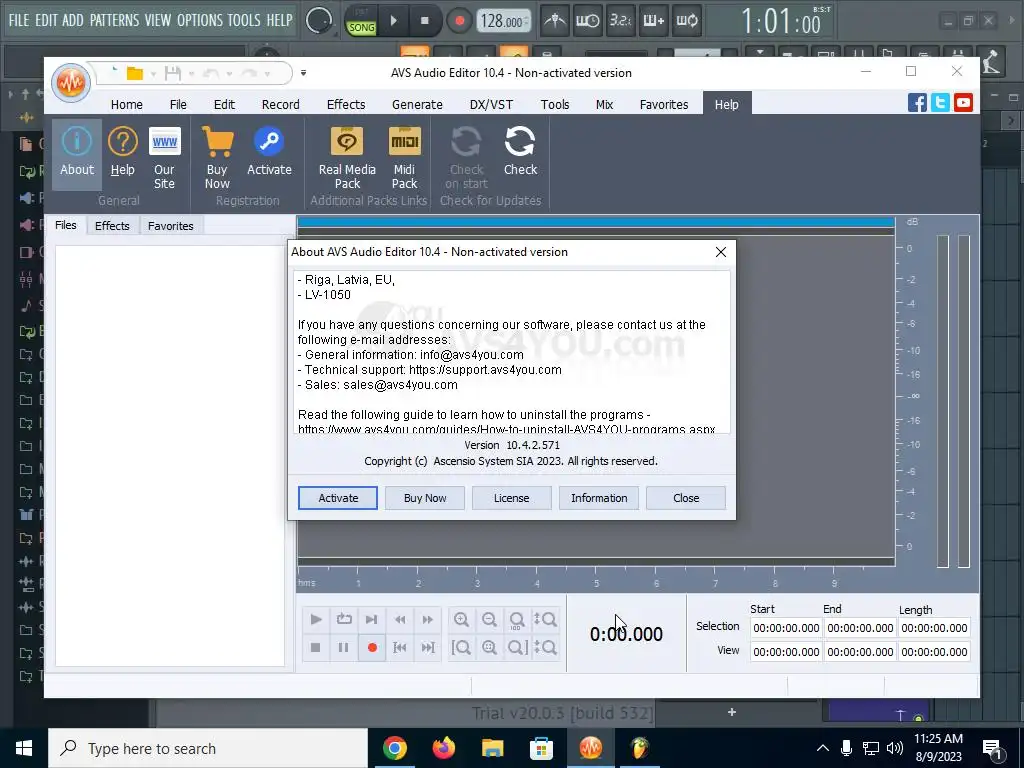Click the Zoom in horizontally icon
This screenshot has height=768, width=1024.
461,619
